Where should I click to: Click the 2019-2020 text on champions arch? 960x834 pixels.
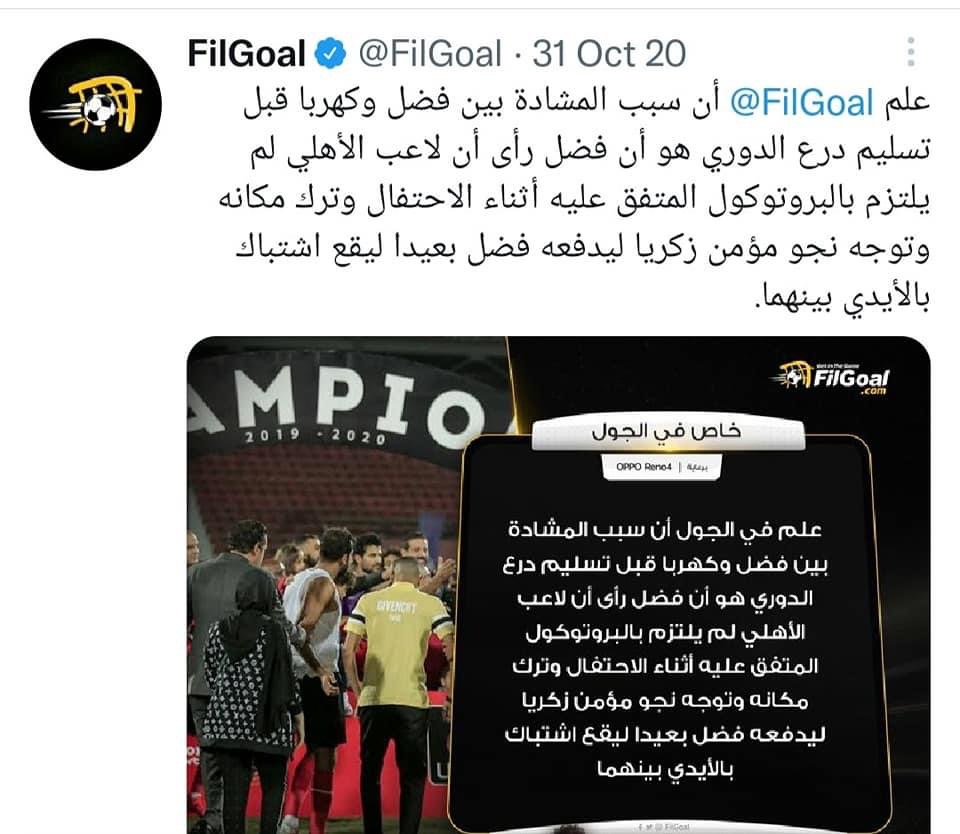click(315, 436)
